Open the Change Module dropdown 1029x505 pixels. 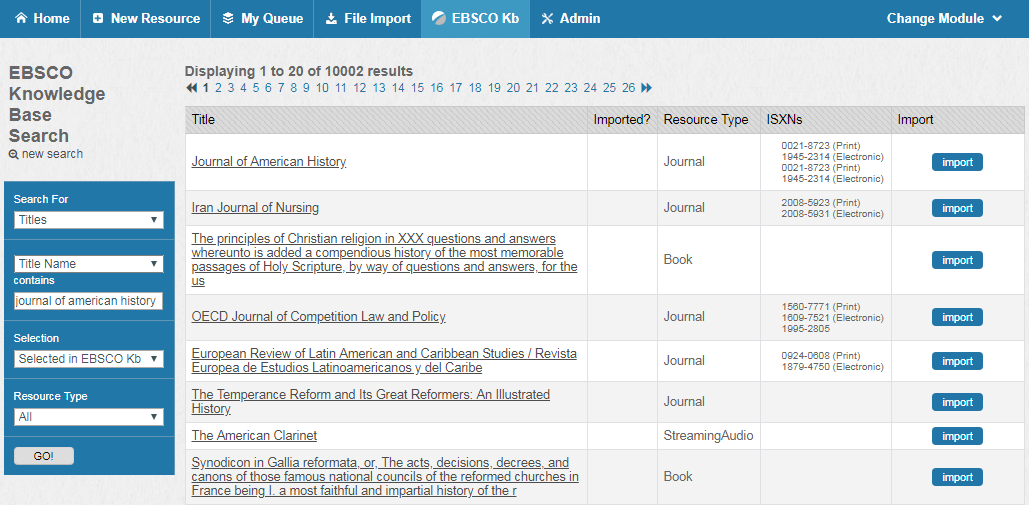[x=944, y=19]
